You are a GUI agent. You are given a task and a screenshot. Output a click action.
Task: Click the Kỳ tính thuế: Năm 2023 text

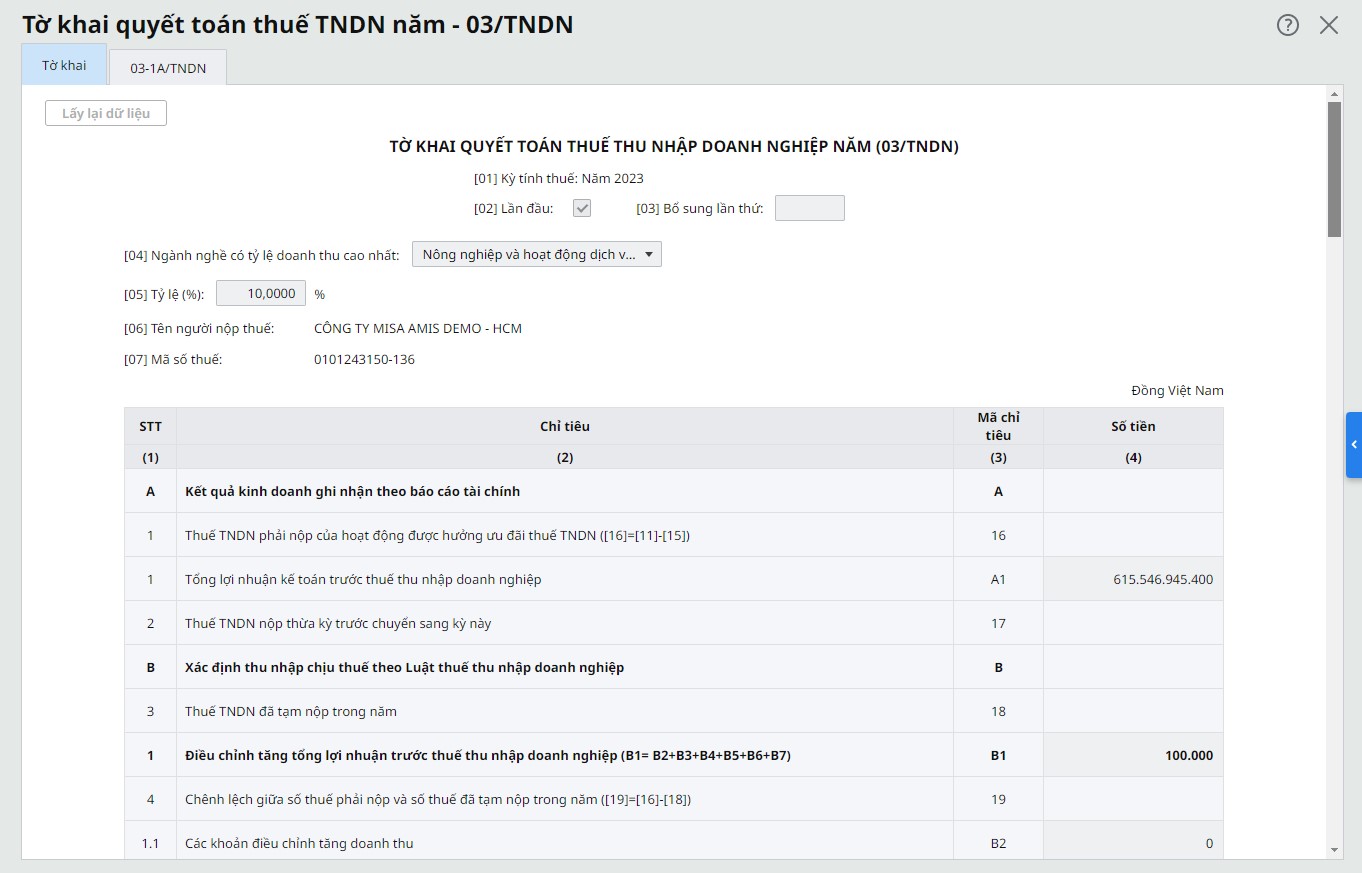point(559,178)
